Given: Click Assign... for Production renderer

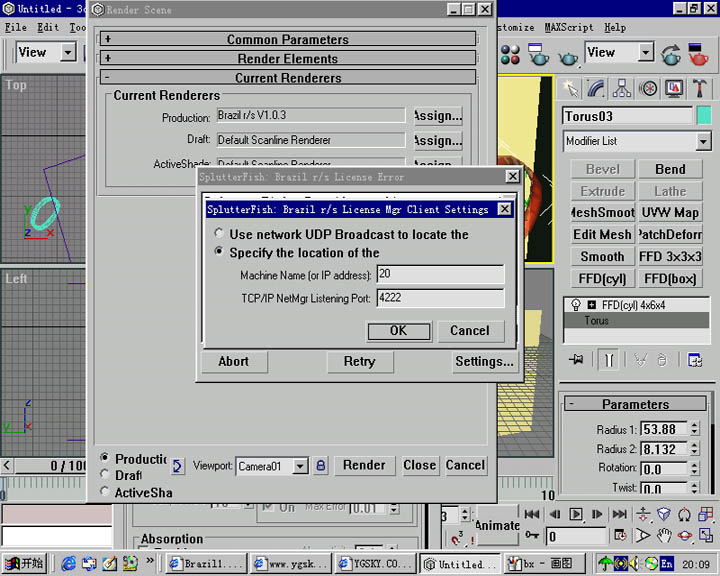Looking at the screenshot, I should click(438, 116).
